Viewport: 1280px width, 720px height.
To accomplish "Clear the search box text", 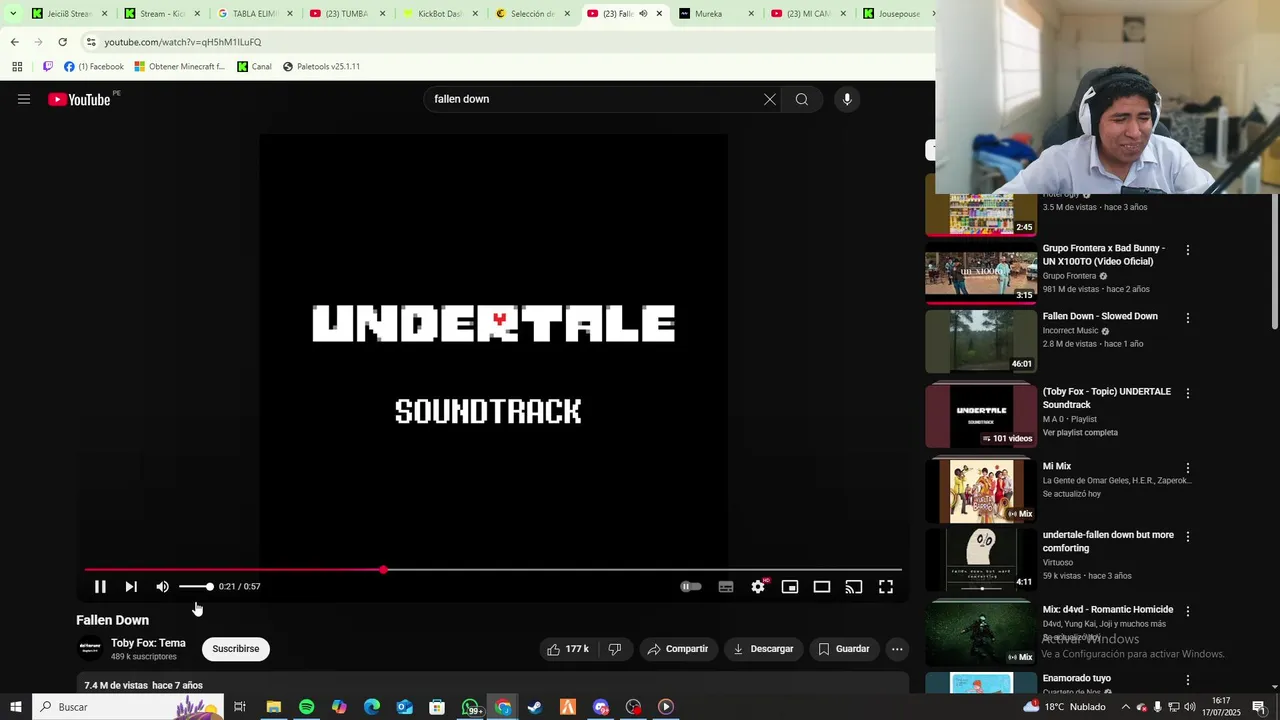I will pyautogui.click(x=770, y=99).
